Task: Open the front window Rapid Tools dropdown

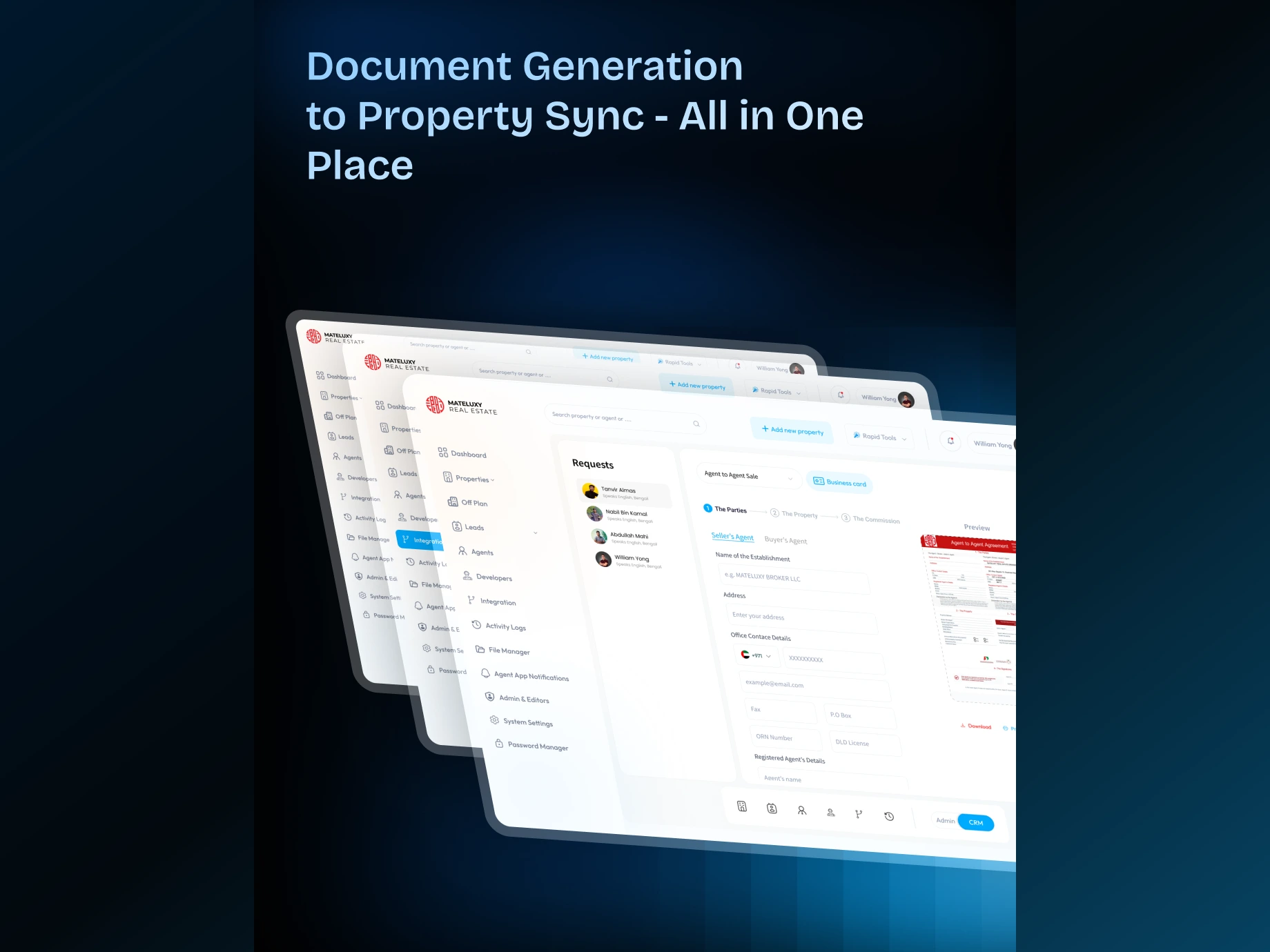Action: [x=879, y=437]
